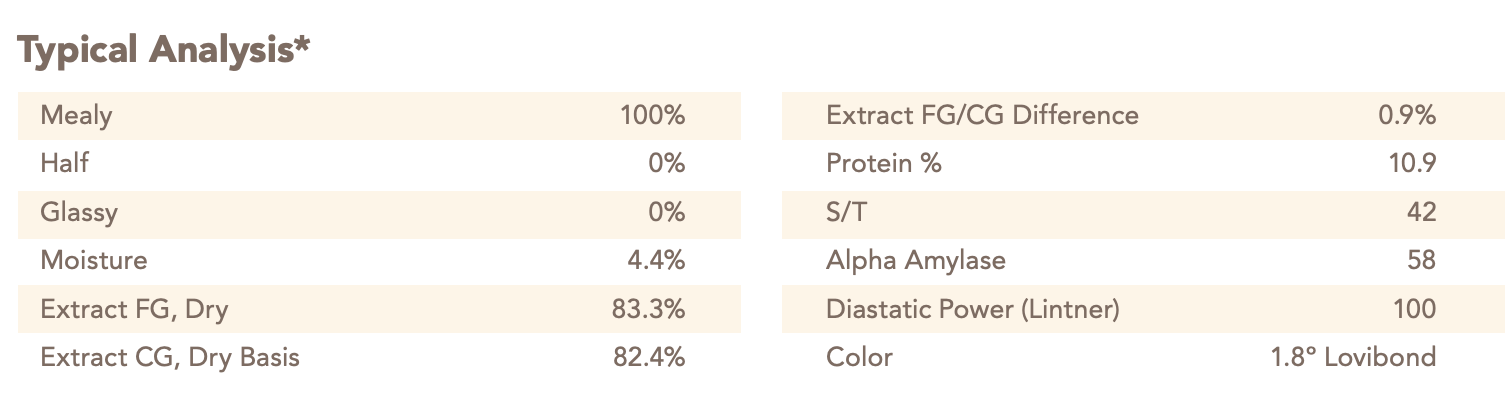This screenshot has width=1510, height=412.
Task: Select Extract CG, Dry Basis label
Action: [x=170, y=358]
